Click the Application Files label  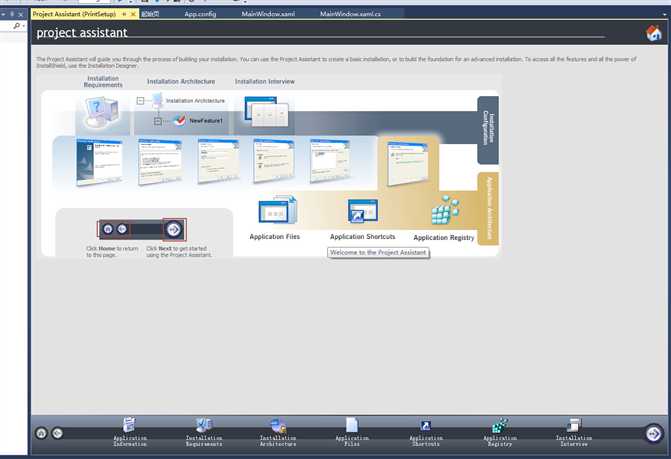tap(275, 237)
